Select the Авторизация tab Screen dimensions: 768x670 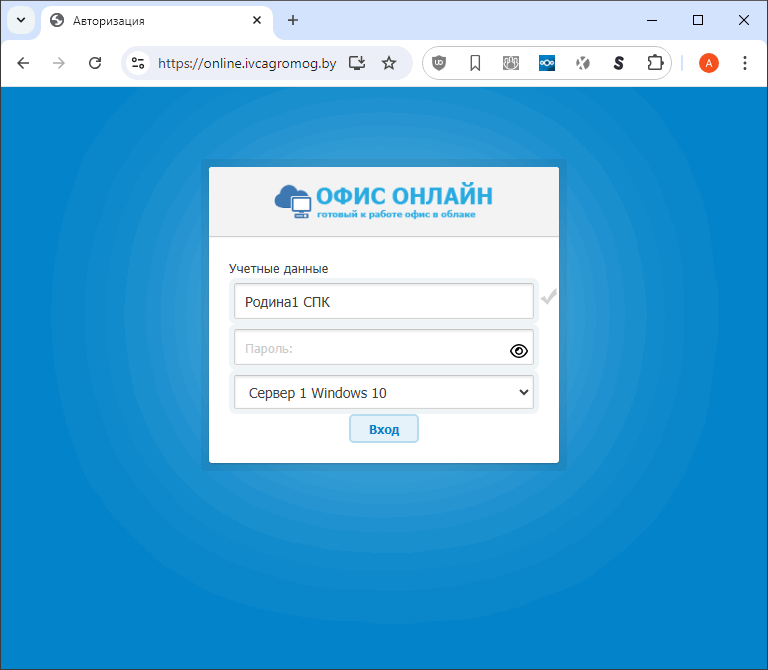click(x=150, y=20)
